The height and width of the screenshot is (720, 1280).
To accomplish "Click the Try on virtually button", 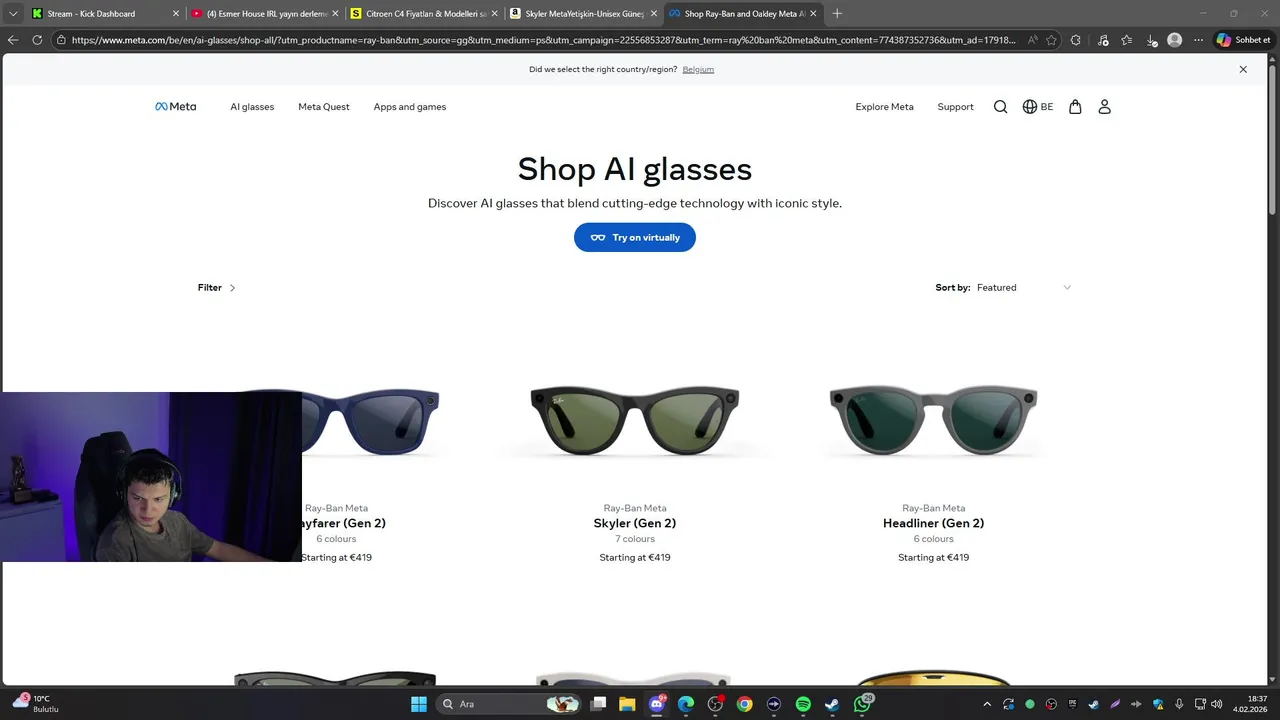I will pyautogui.click(x=635, y=237).
